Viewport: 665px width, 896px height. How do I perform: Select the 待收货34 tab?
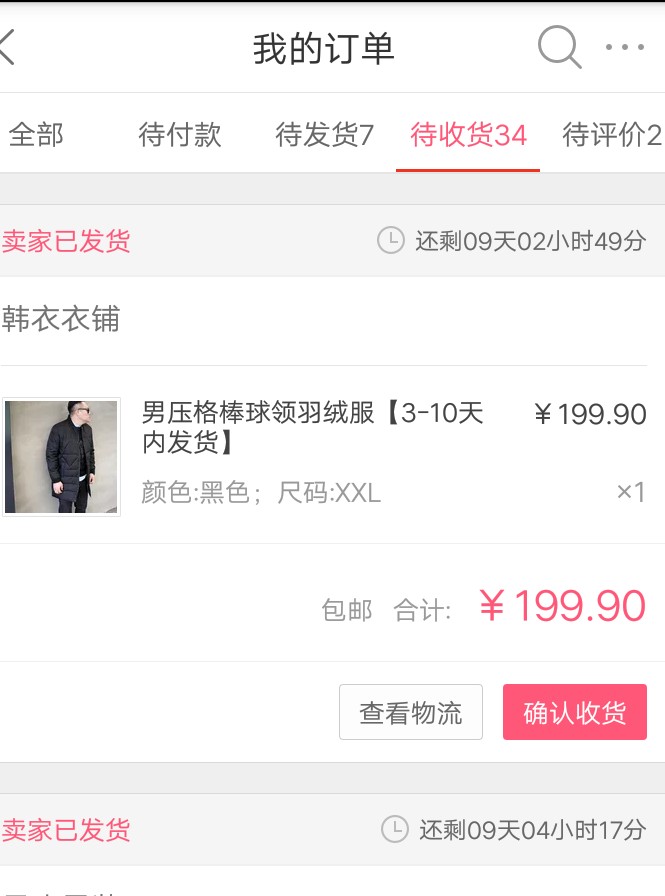click(468, 135)
